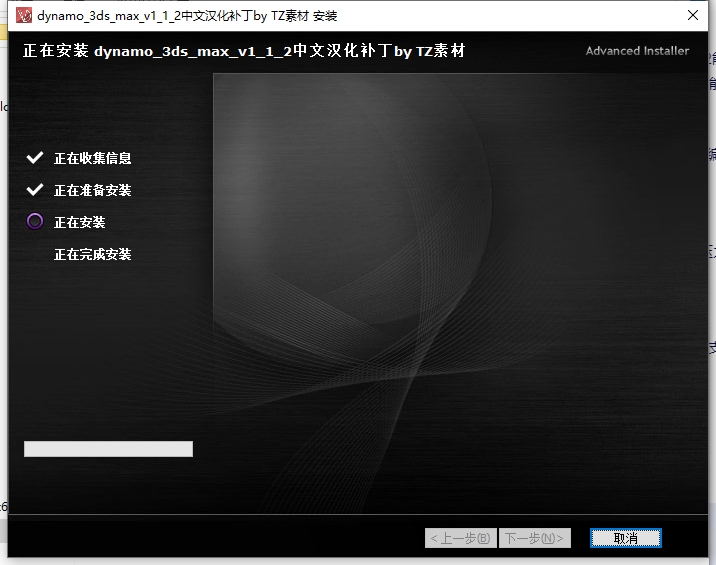Click the install progress bar

[108, 449]
